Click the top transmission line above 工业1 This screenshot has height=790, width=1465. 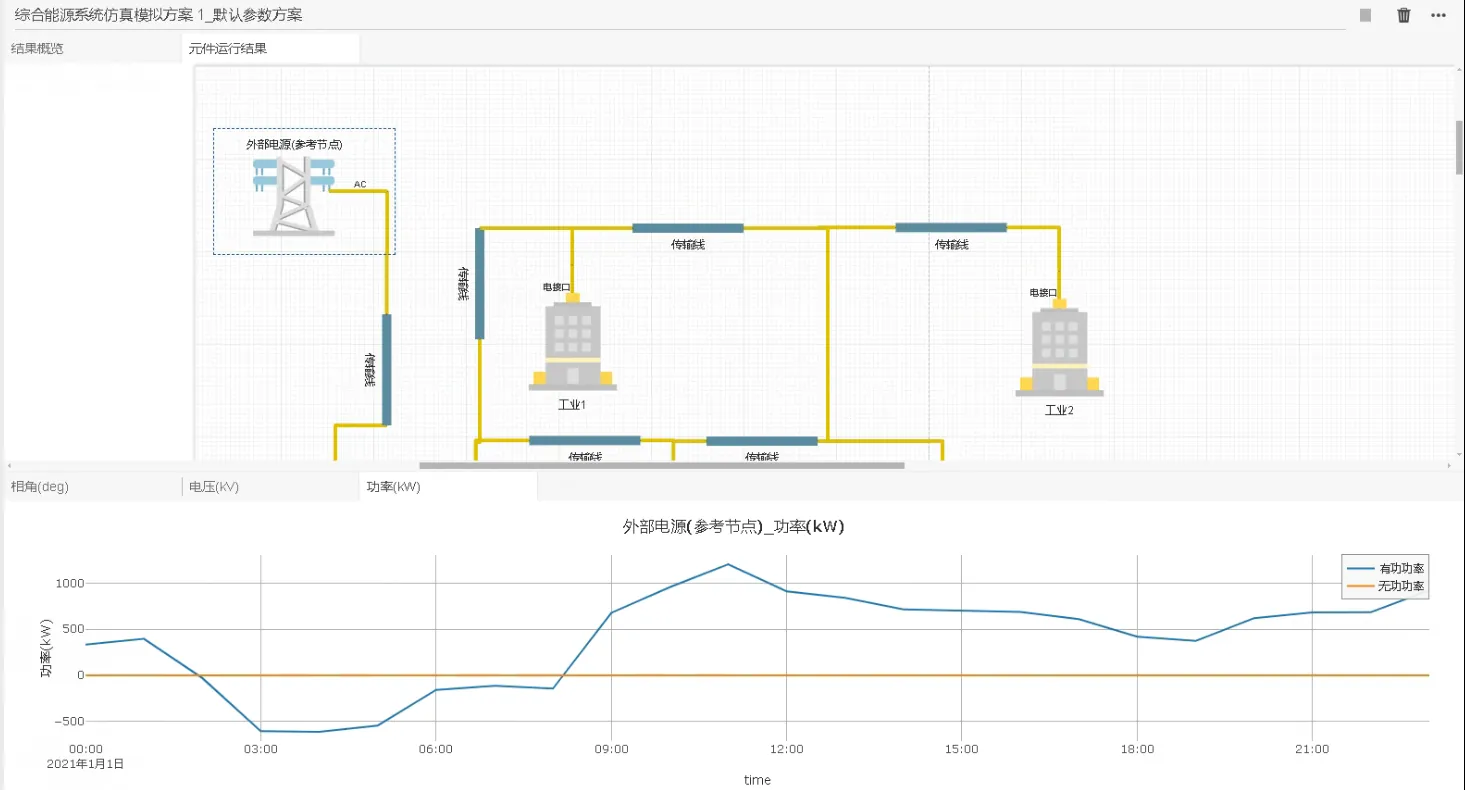[688, 228]
